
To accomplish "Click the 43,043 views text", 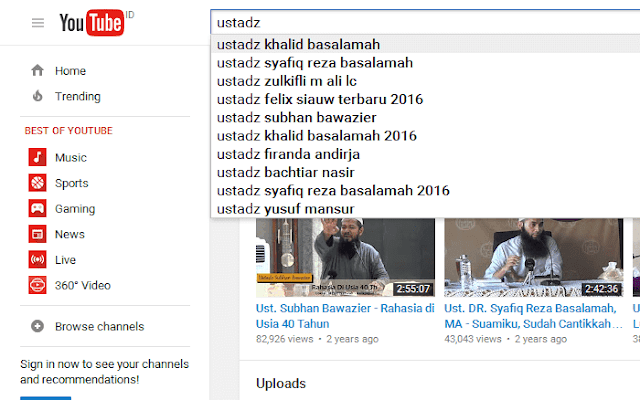I will [473, 339].
